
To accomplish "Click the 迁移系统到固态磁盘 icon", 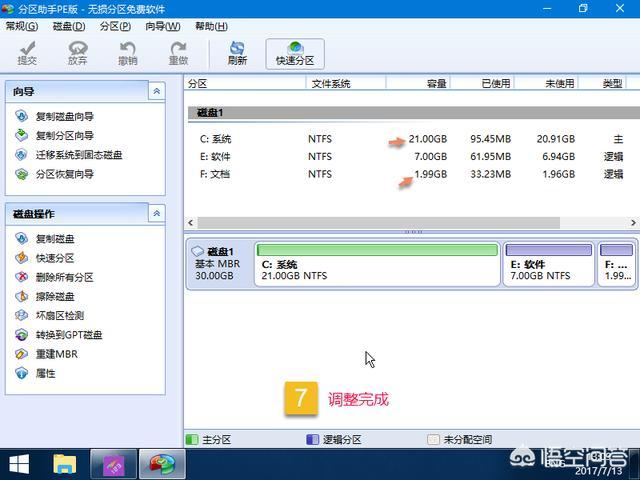I will click(x=21, y=155).
